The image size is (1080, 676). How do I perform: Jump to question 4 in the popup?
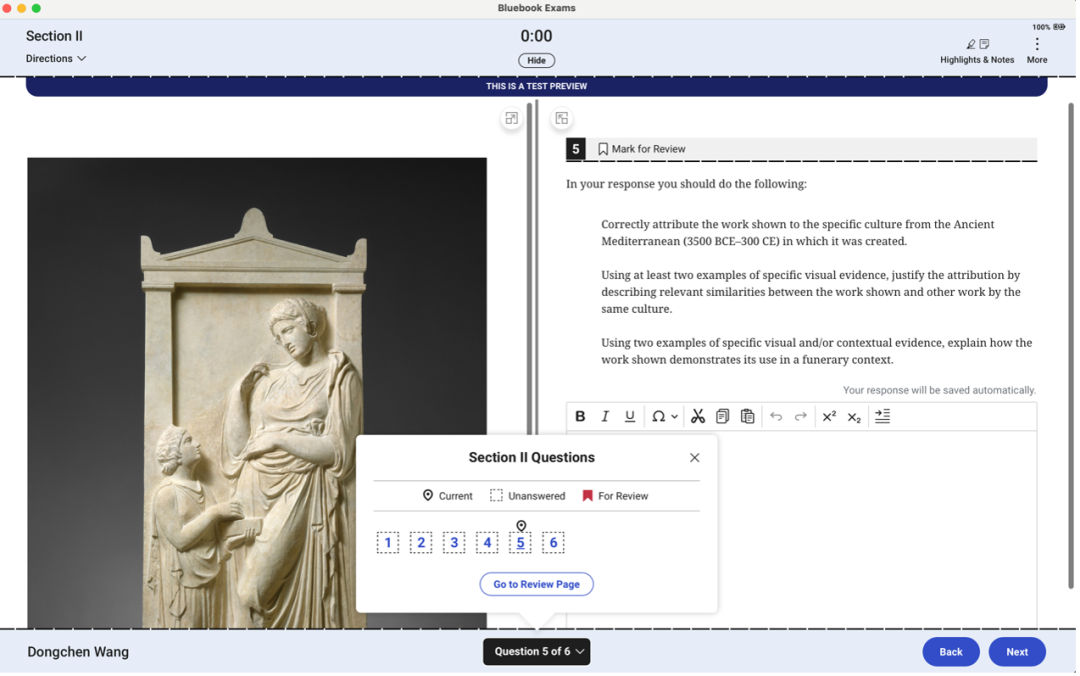(487, 542)
